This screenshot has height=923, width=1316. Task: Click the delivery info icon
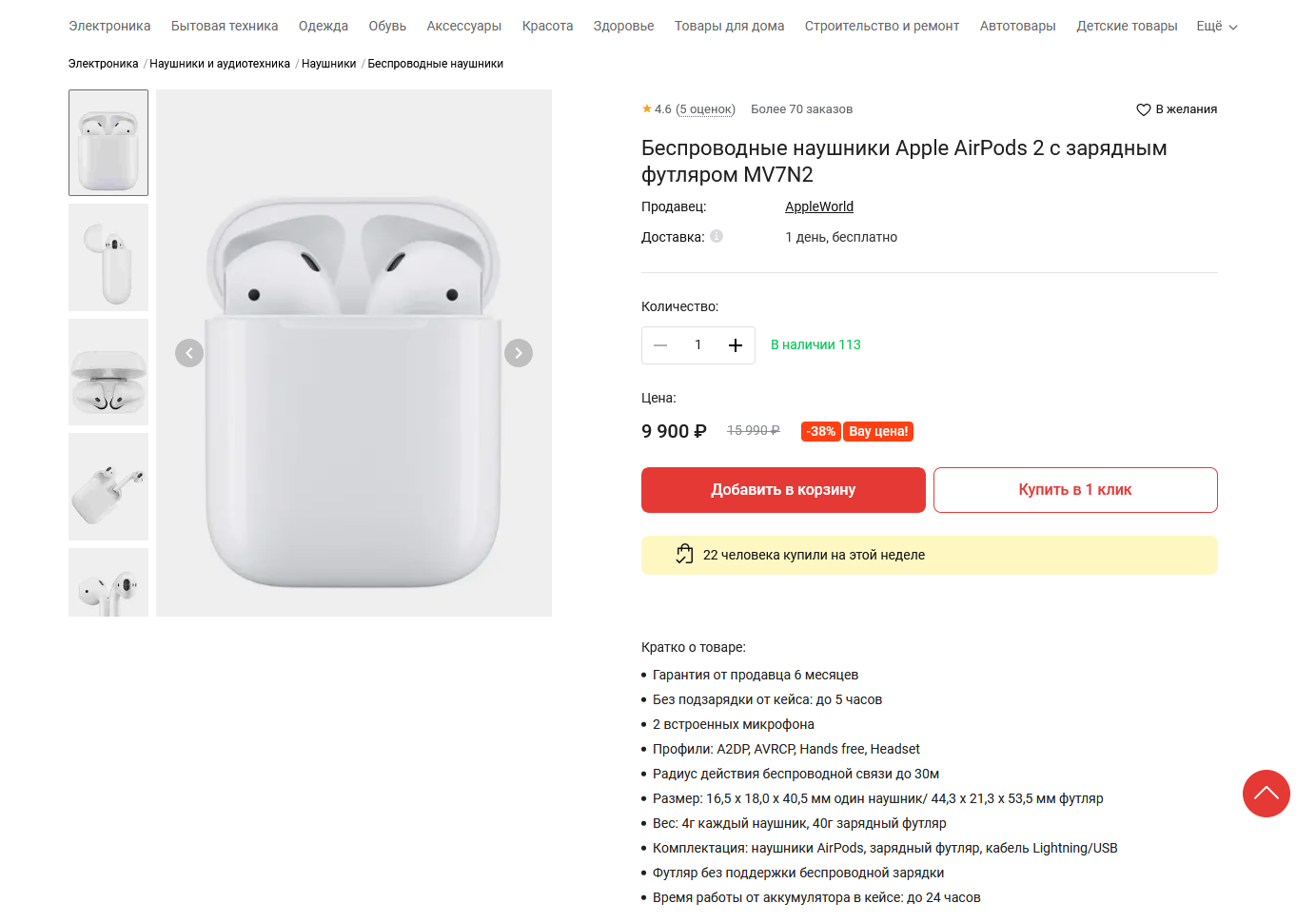[717, 236]
